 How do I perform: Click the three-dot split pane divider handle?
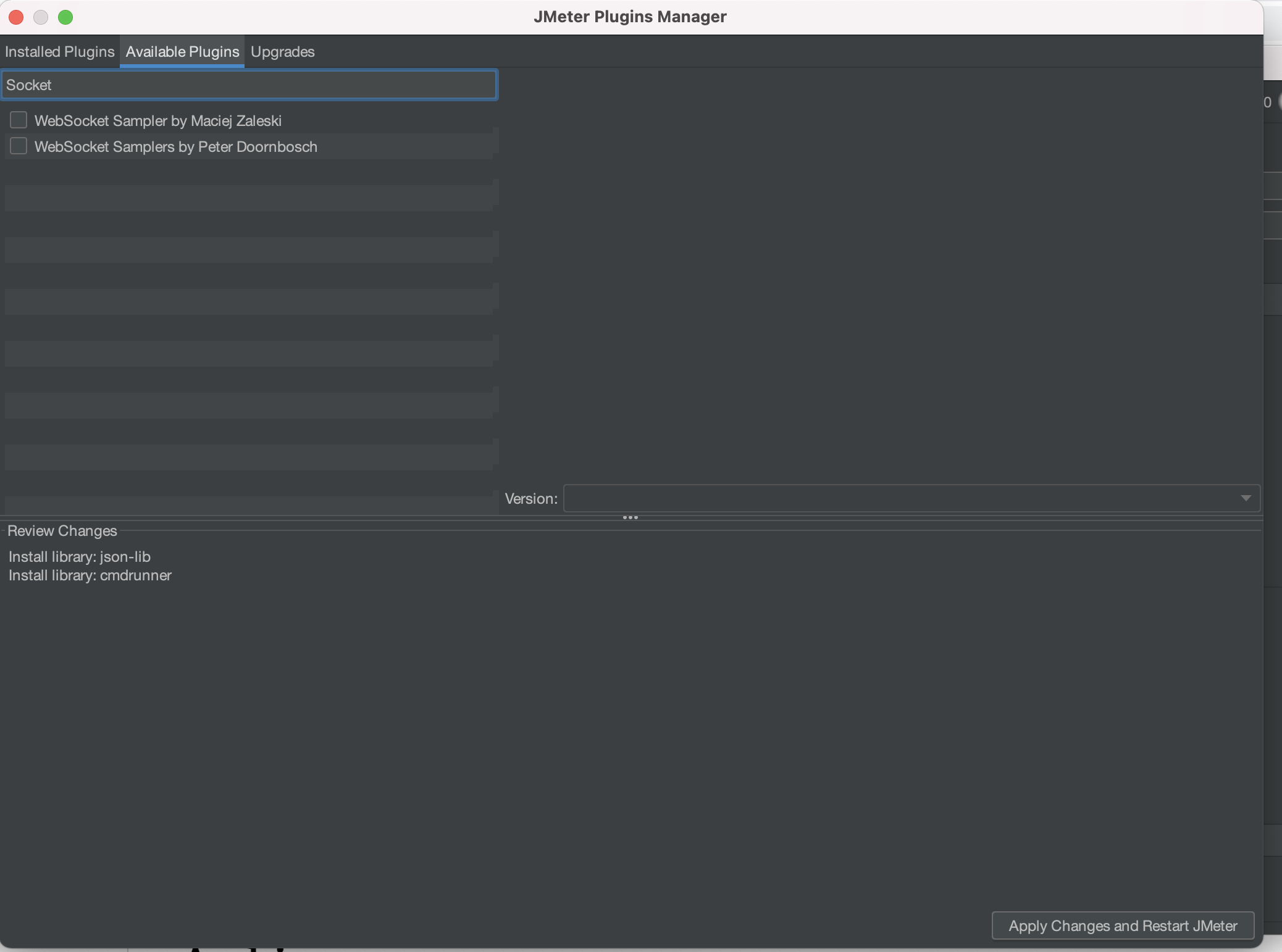630,517
